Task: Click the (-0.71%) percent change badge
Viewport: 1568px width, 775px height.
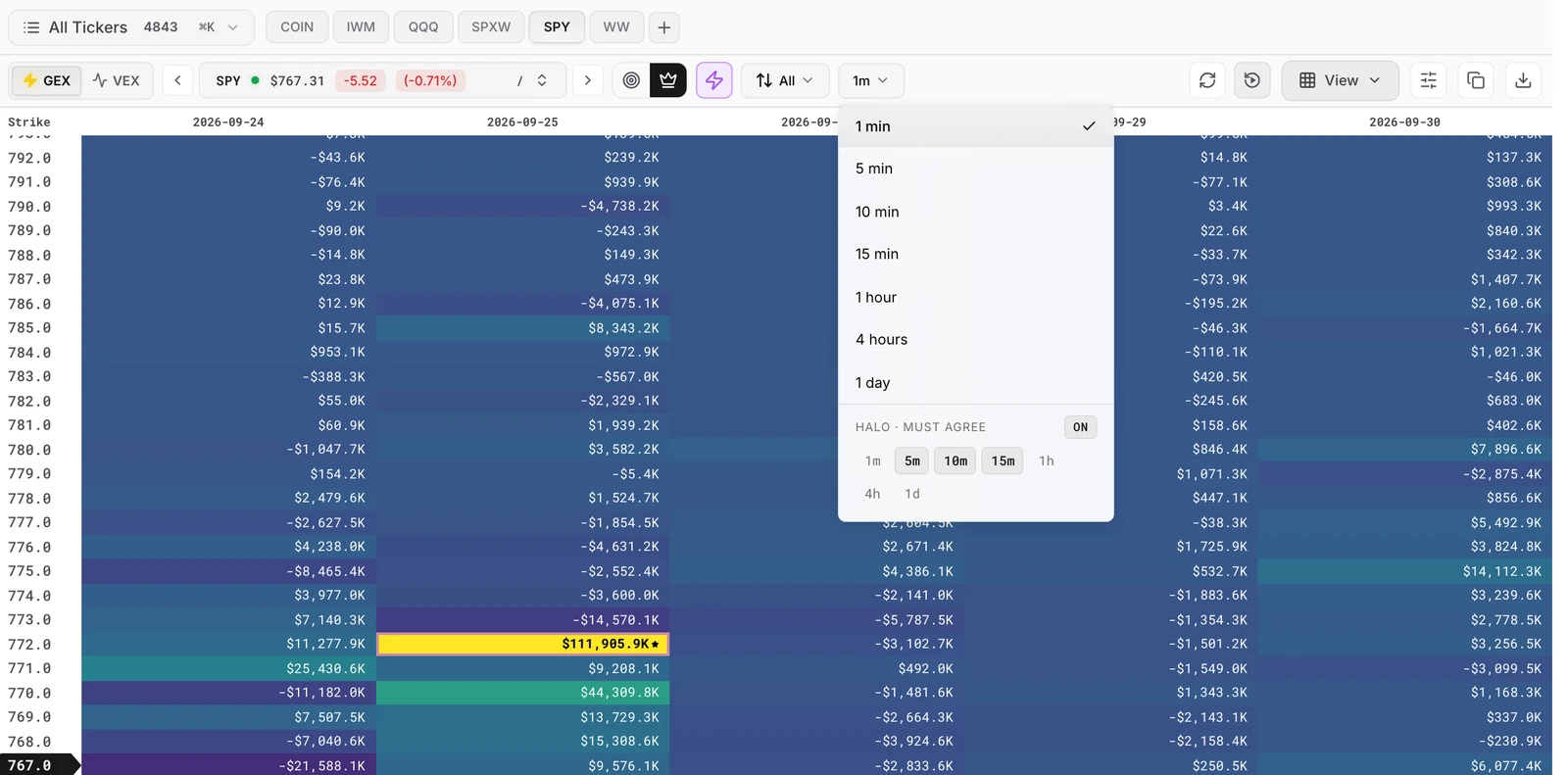Action: [430, 80]
